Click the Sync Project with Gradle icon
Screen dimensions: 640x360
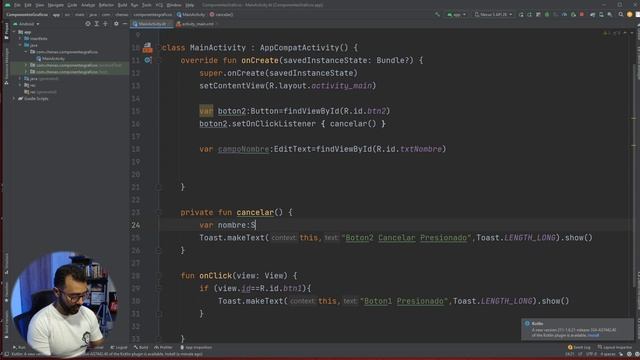pos(592,15)
